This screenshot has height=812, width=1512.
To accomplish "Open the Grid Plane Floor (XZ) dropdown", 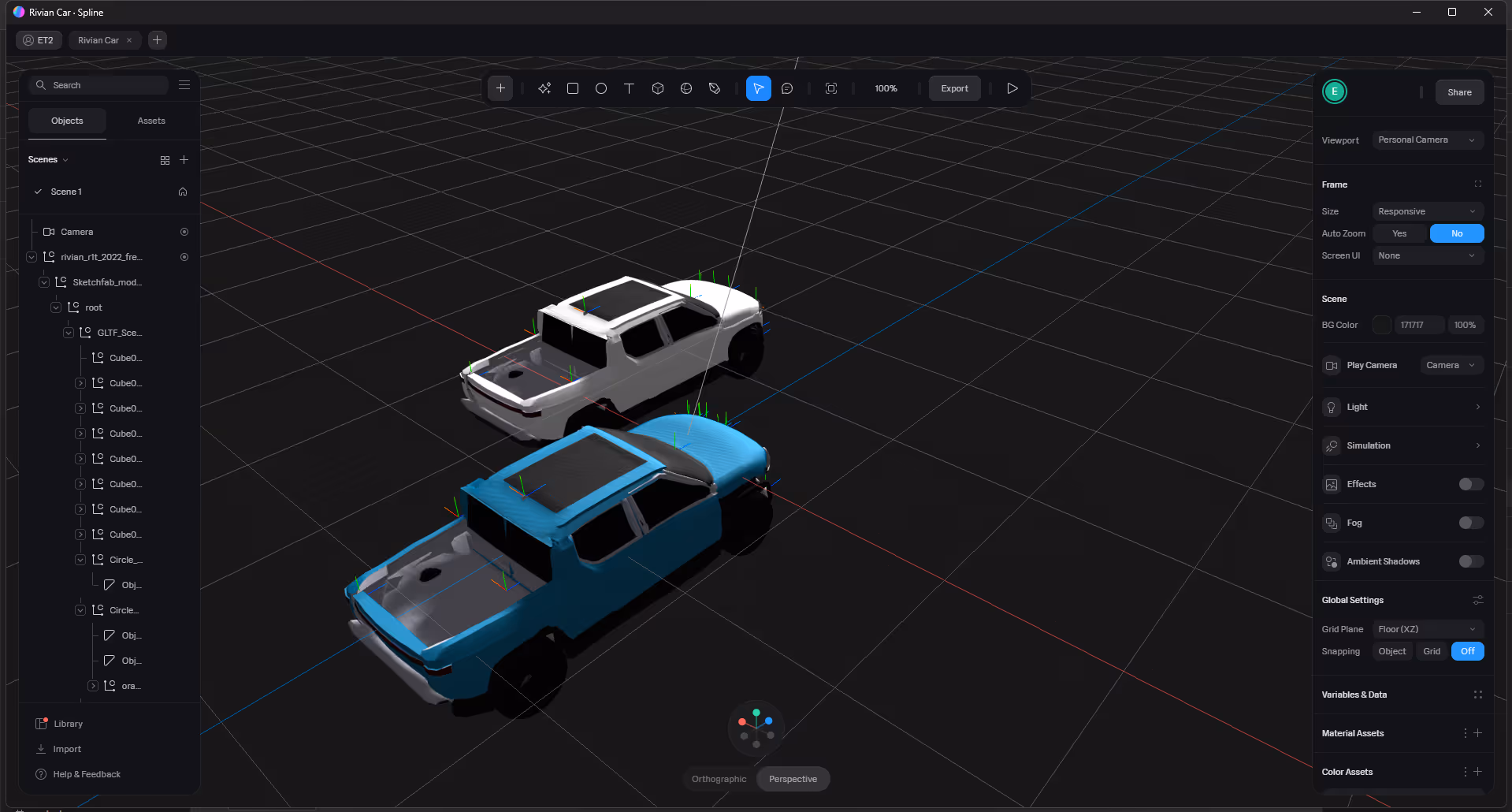I will 1428,629.
